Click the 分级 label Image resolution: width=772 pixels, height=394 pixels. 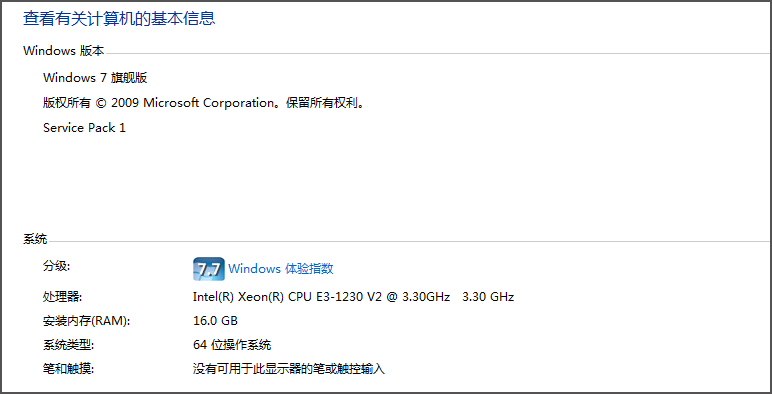(x=57, y=266)
